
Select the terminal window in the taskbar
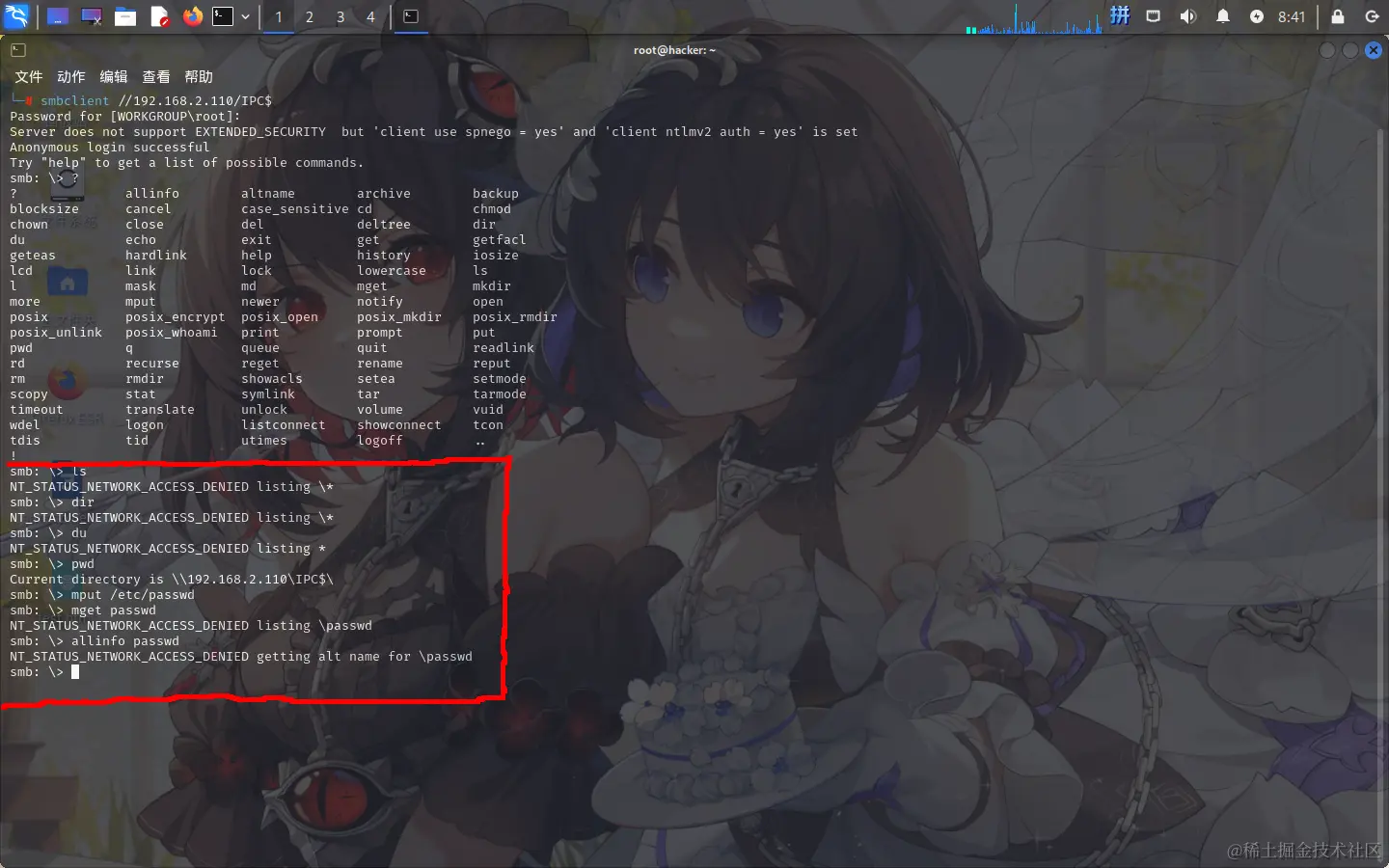point(411,16)
